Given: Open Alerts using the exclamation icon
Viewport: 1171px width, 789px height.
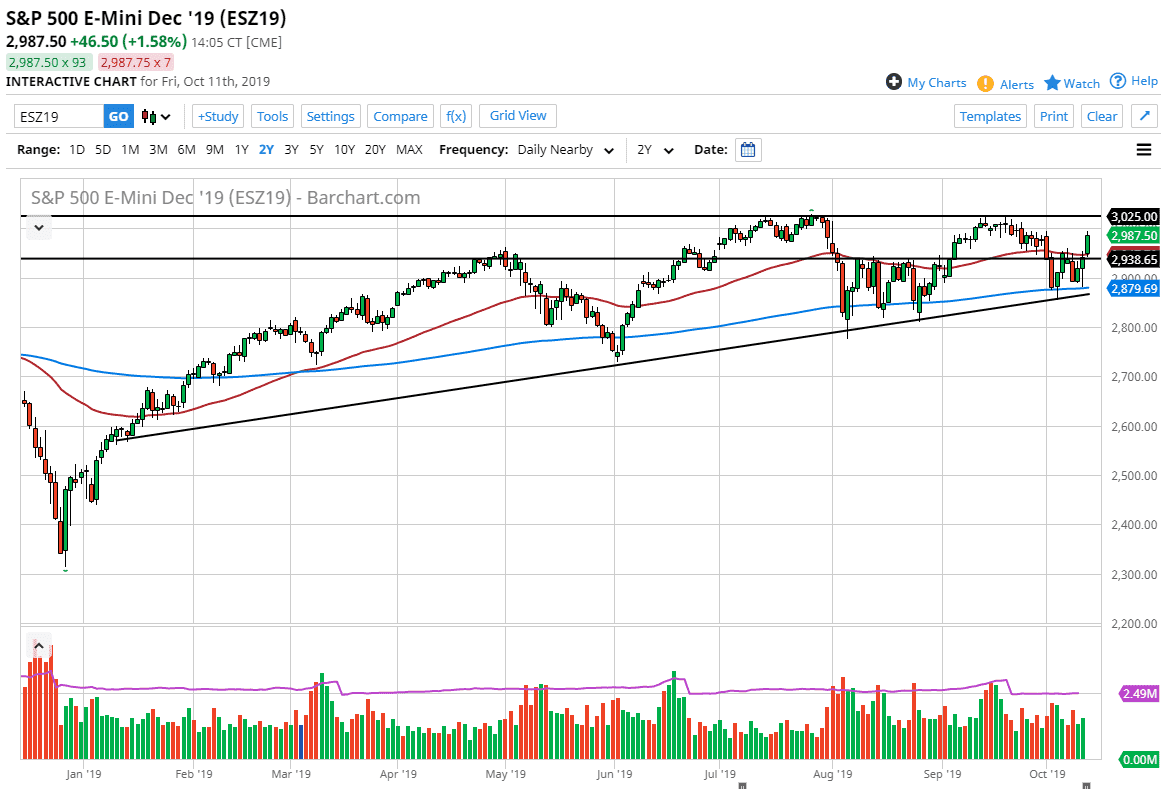Looking at the screenshot, I should coord(985,84).
